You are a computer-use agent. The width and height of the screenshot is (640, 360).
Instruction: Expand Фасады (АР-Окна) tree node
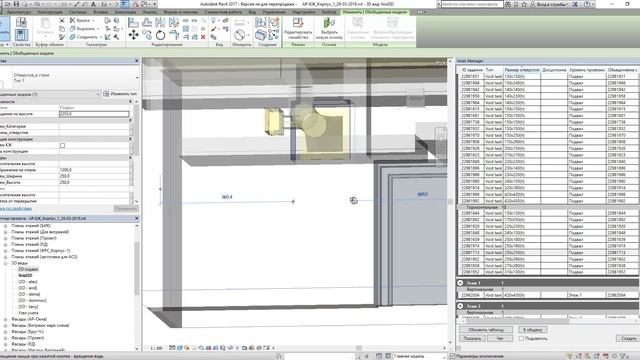pyautogui.click(x=5, y=319)
